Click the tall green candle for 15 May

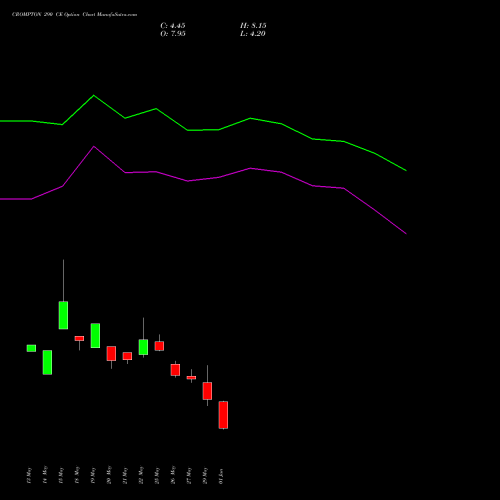coord(63,315)
